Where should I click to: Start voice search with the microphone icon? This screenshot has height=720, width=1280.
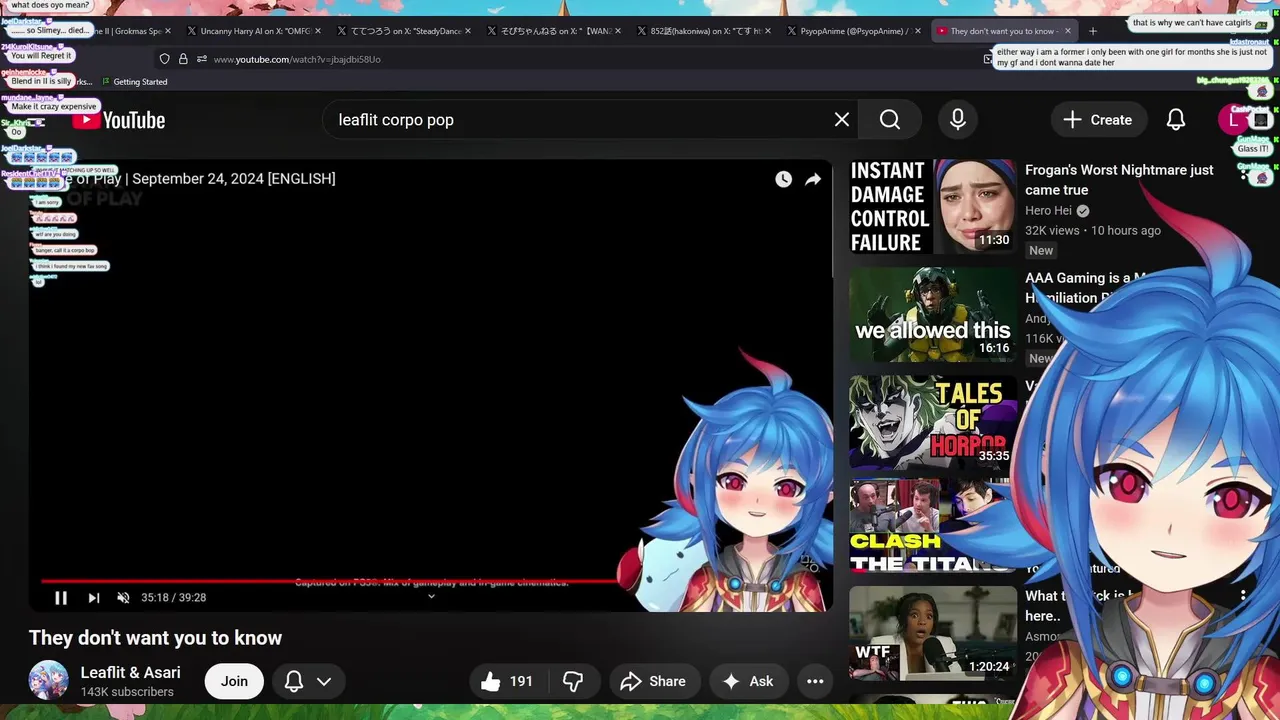(x=958, y=120)
